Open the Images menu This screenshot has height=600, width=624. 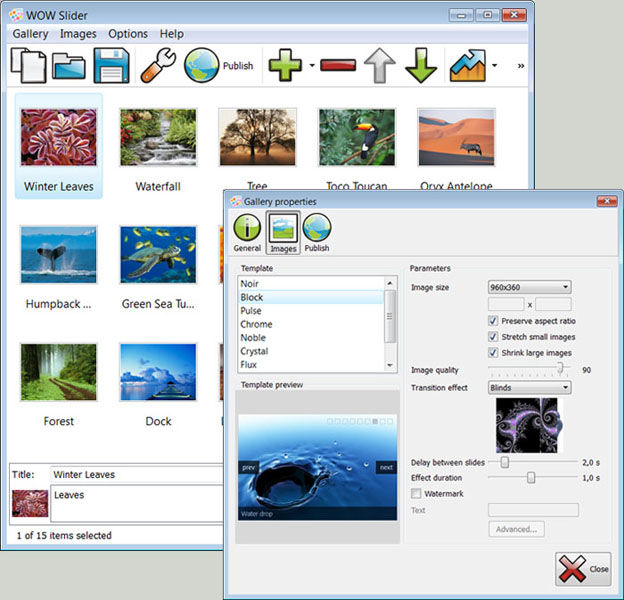78,34
